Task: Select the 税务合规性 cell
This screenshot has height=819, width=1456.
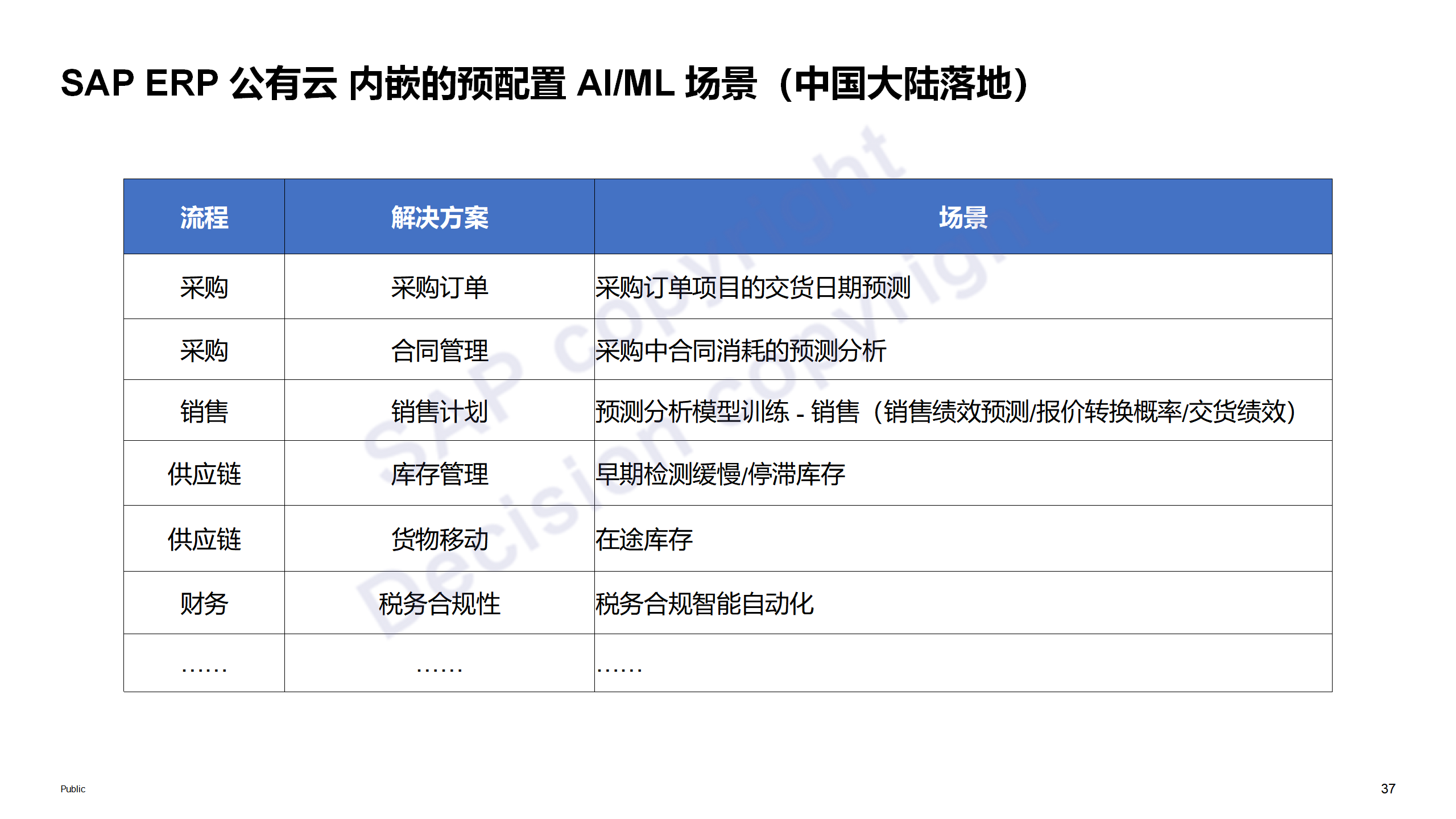Action: click(439, 603)
